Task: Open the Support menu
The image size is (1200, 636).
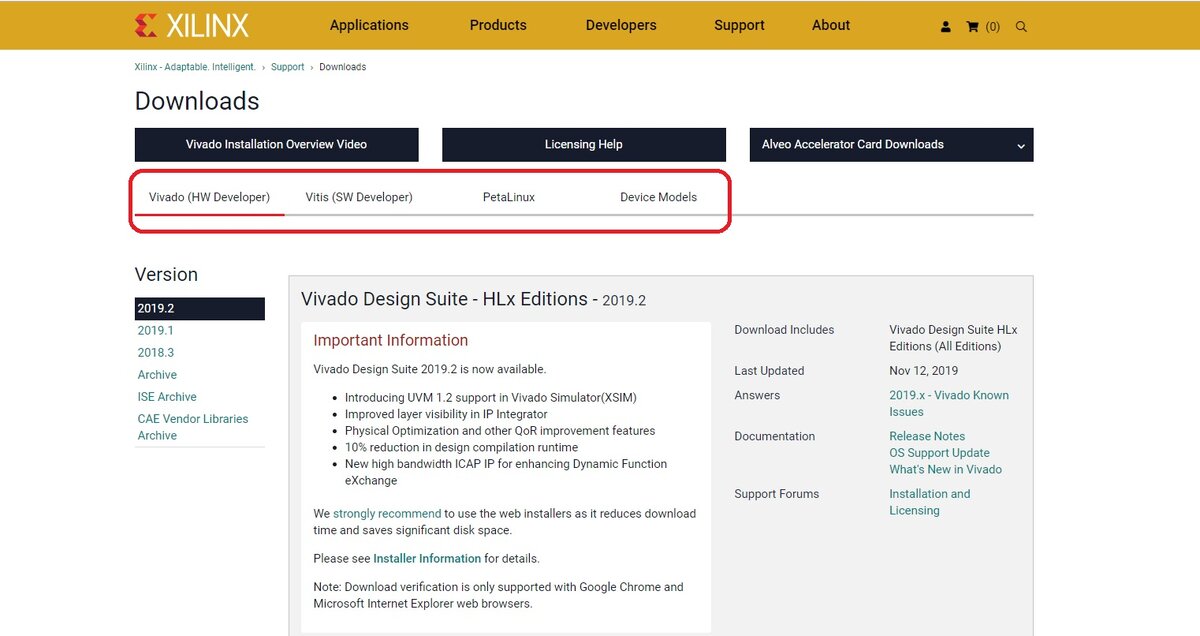Action: pyautogui.click(x=739, y=25)
